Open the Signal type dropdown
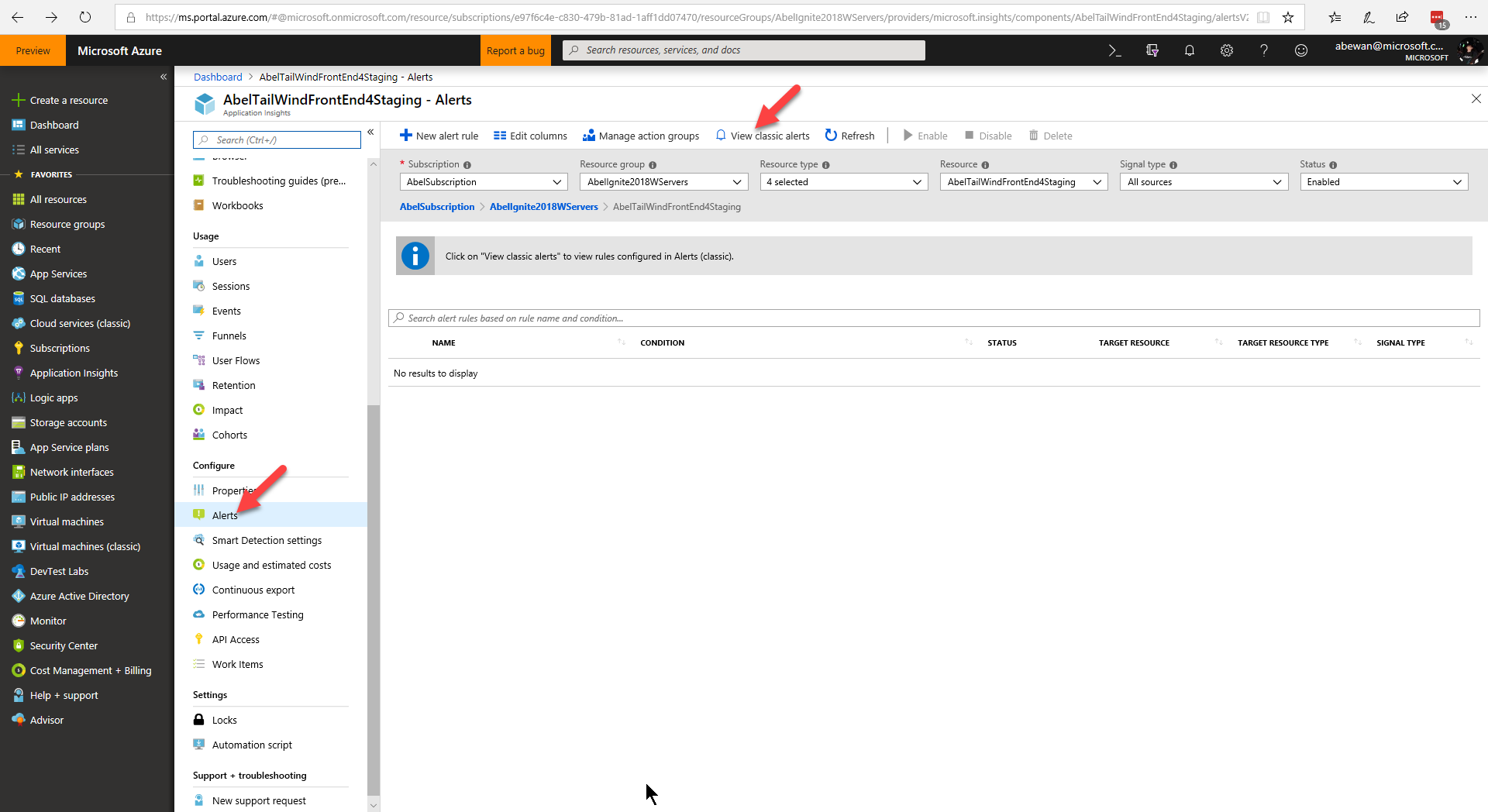Screen dimensions: 1488x812 (x=1204, y=182)
